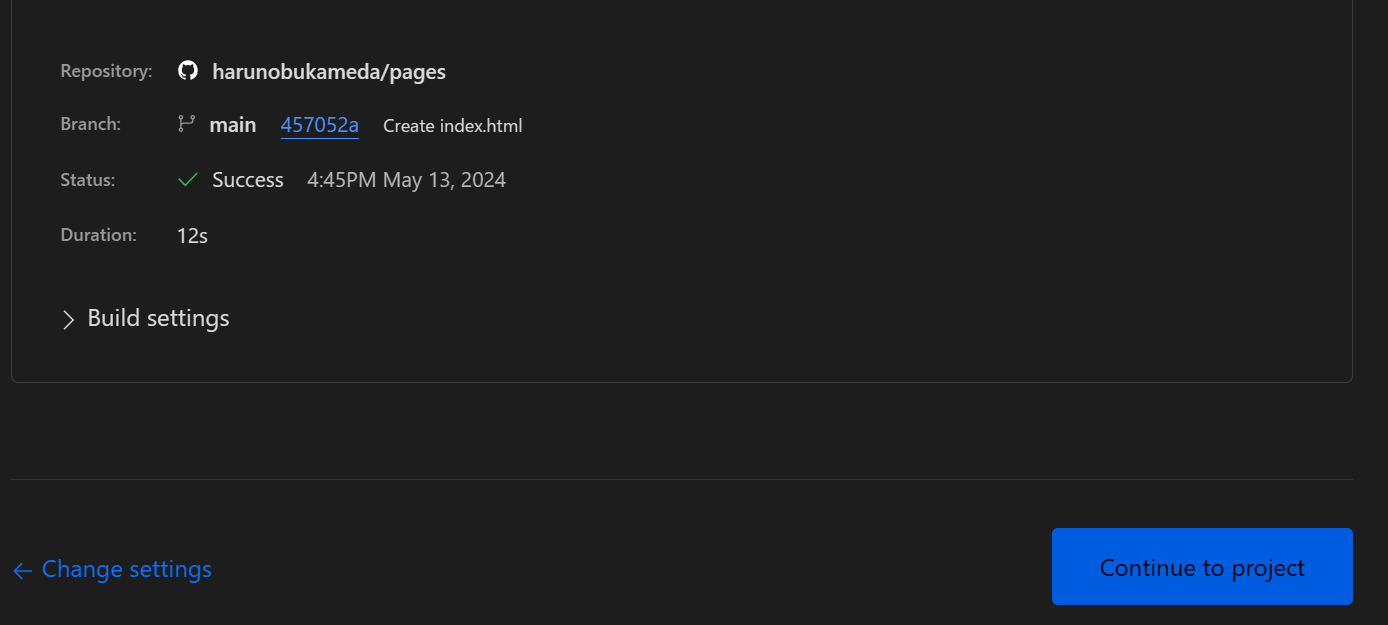The width and height of the screenshot is (1388, 625).
Task: Click the left arrow beside Change settings
Action: click(x=22, y=570)
